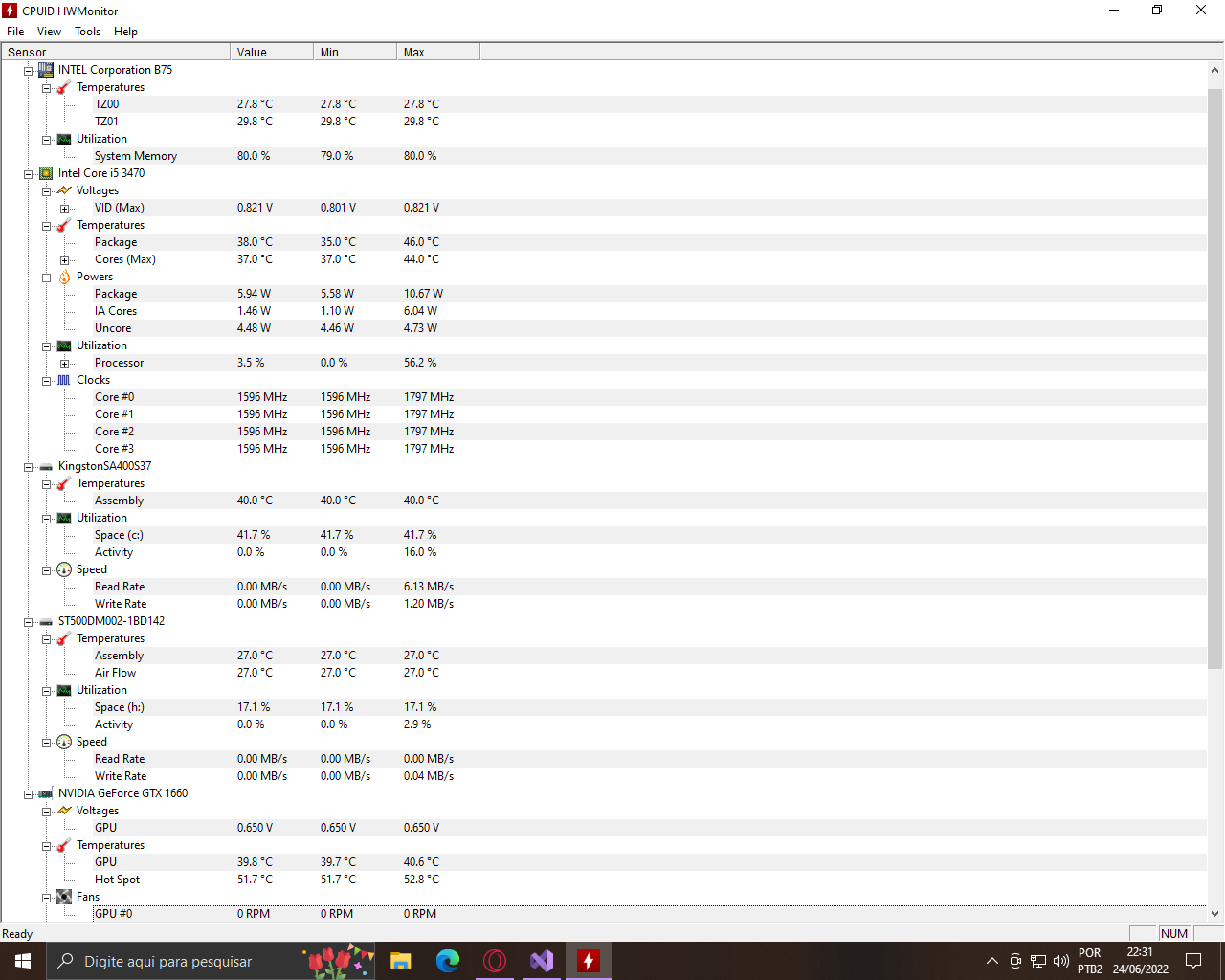Click the voltage icon under NVIDIA GeForce

(64, 811)
